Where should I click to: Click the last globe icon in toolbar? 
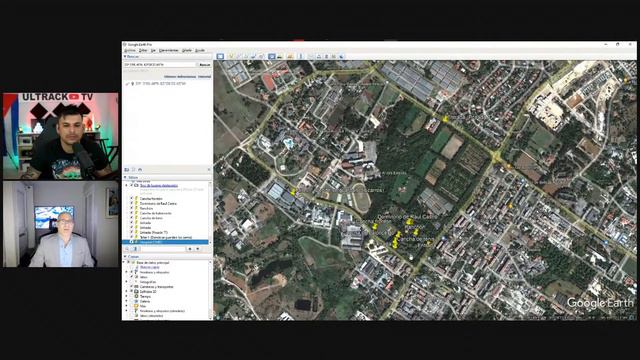point(342,56)
